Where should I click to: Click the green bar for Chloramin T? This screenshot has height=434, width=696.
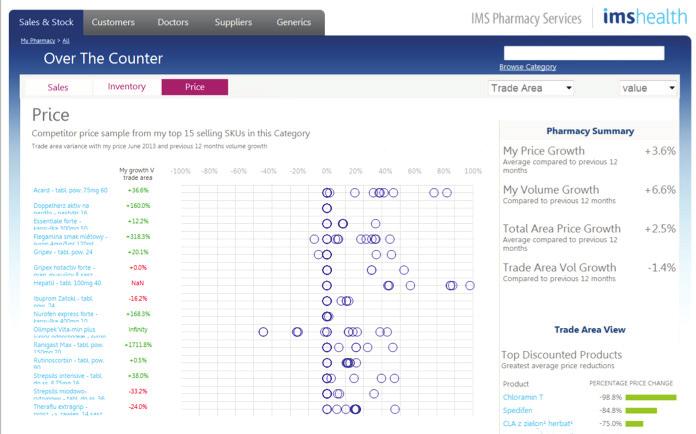click(651, 398)
